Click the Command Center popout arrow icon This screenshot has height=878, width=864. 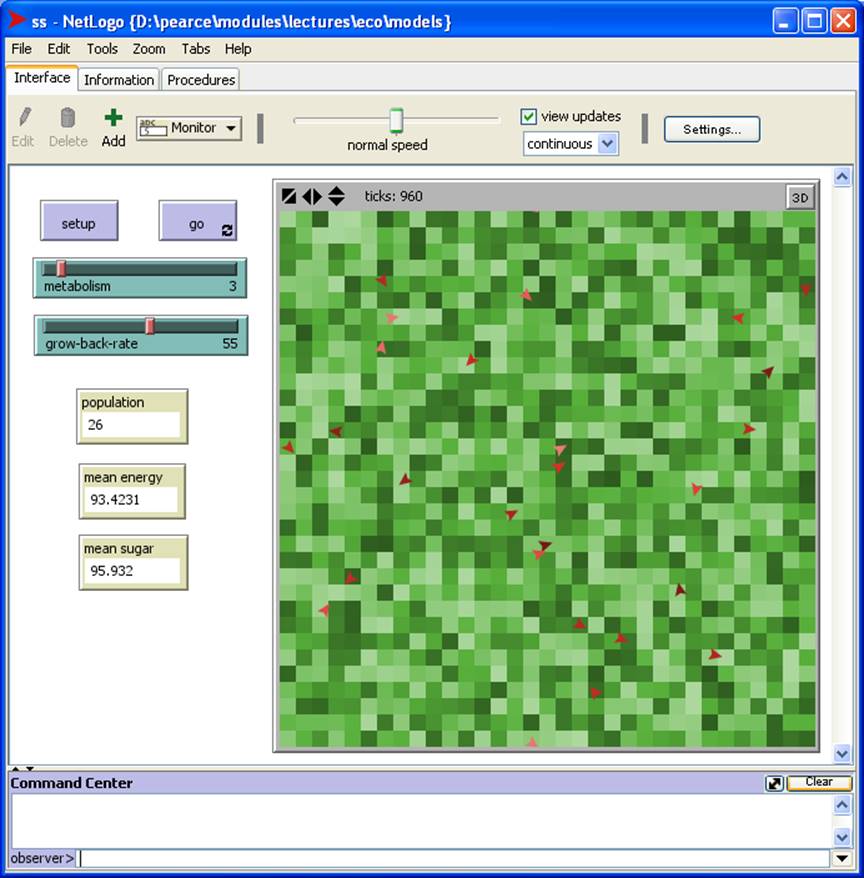(774, 783)
